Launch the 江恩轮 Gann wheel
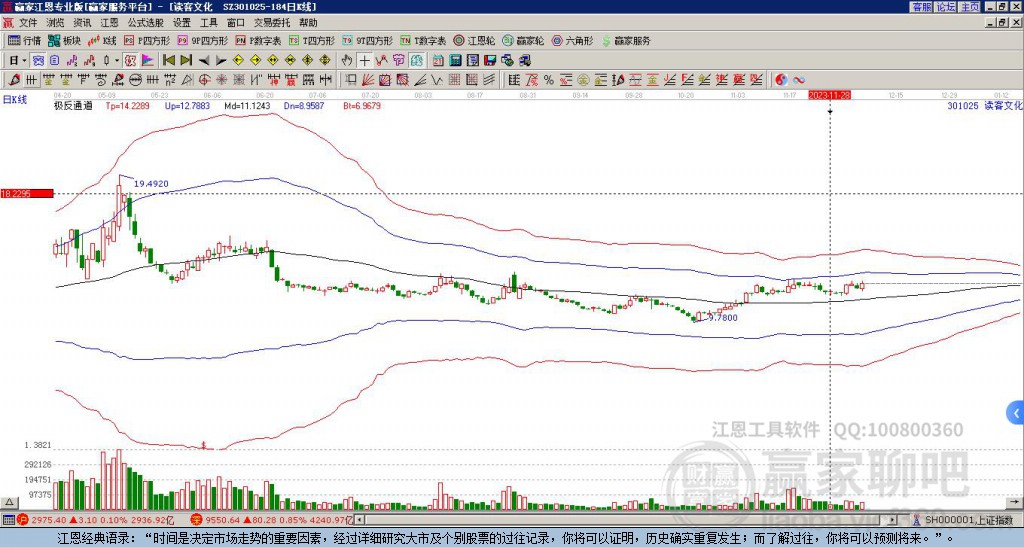This screenshot has height=548, width=1024. point(474,40)
